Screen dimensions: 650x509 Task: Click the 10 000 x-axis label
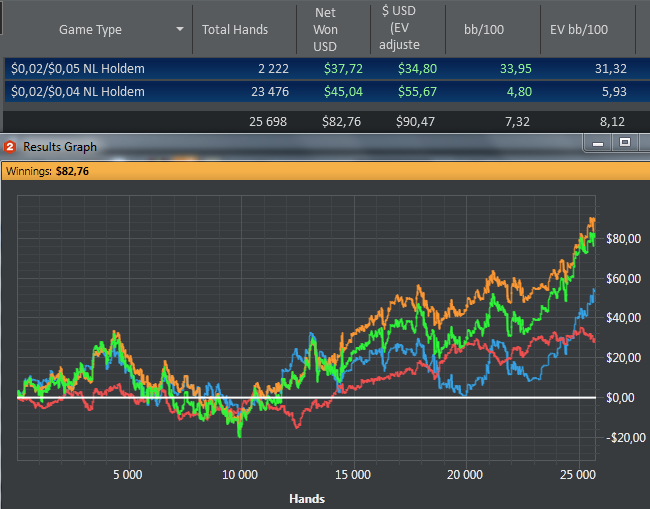pyautogui.click(x=240, y=475)
